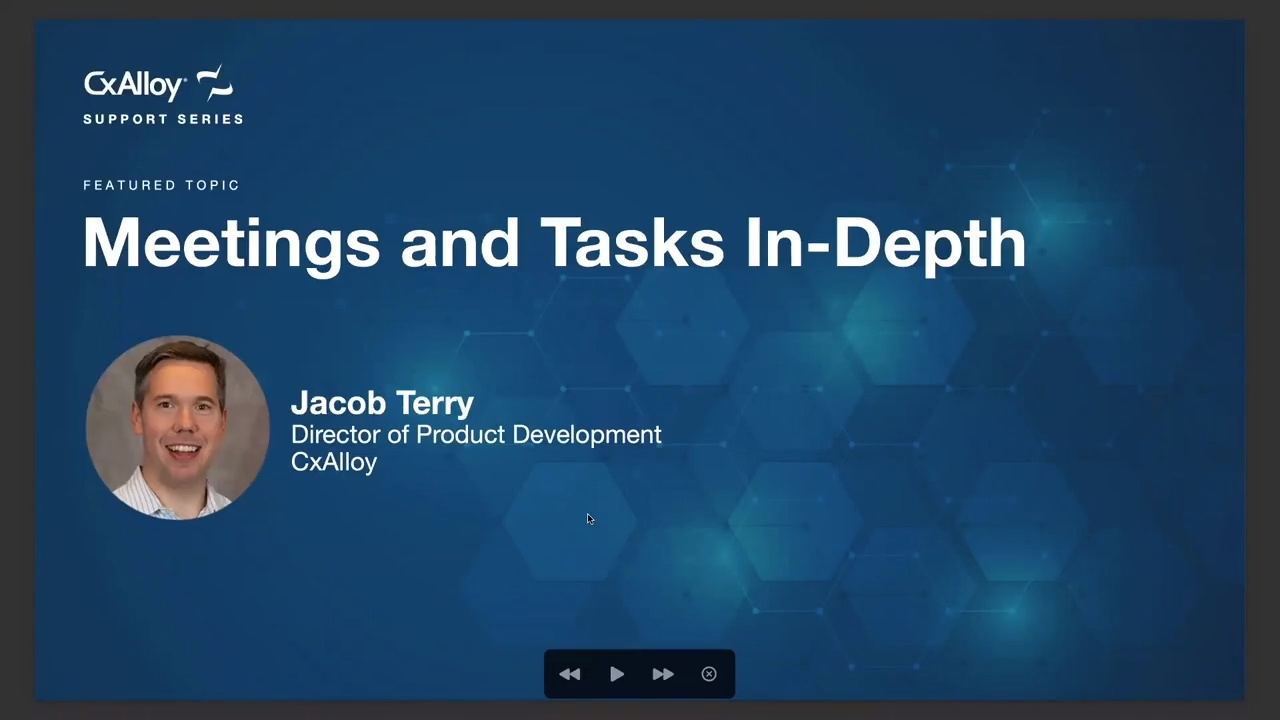This screenshot has height=720, width=1280.
Task: Click the "CxAlloy" company text under the job title
Action: (x=334, y=462)
